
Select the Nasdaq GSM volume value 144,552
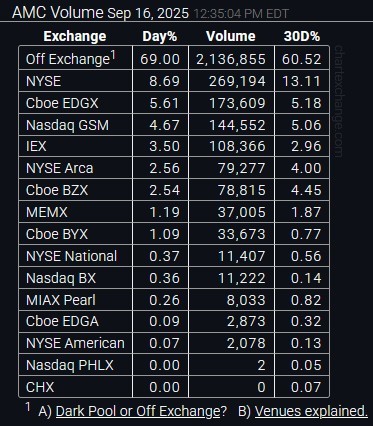pos(237,125)
